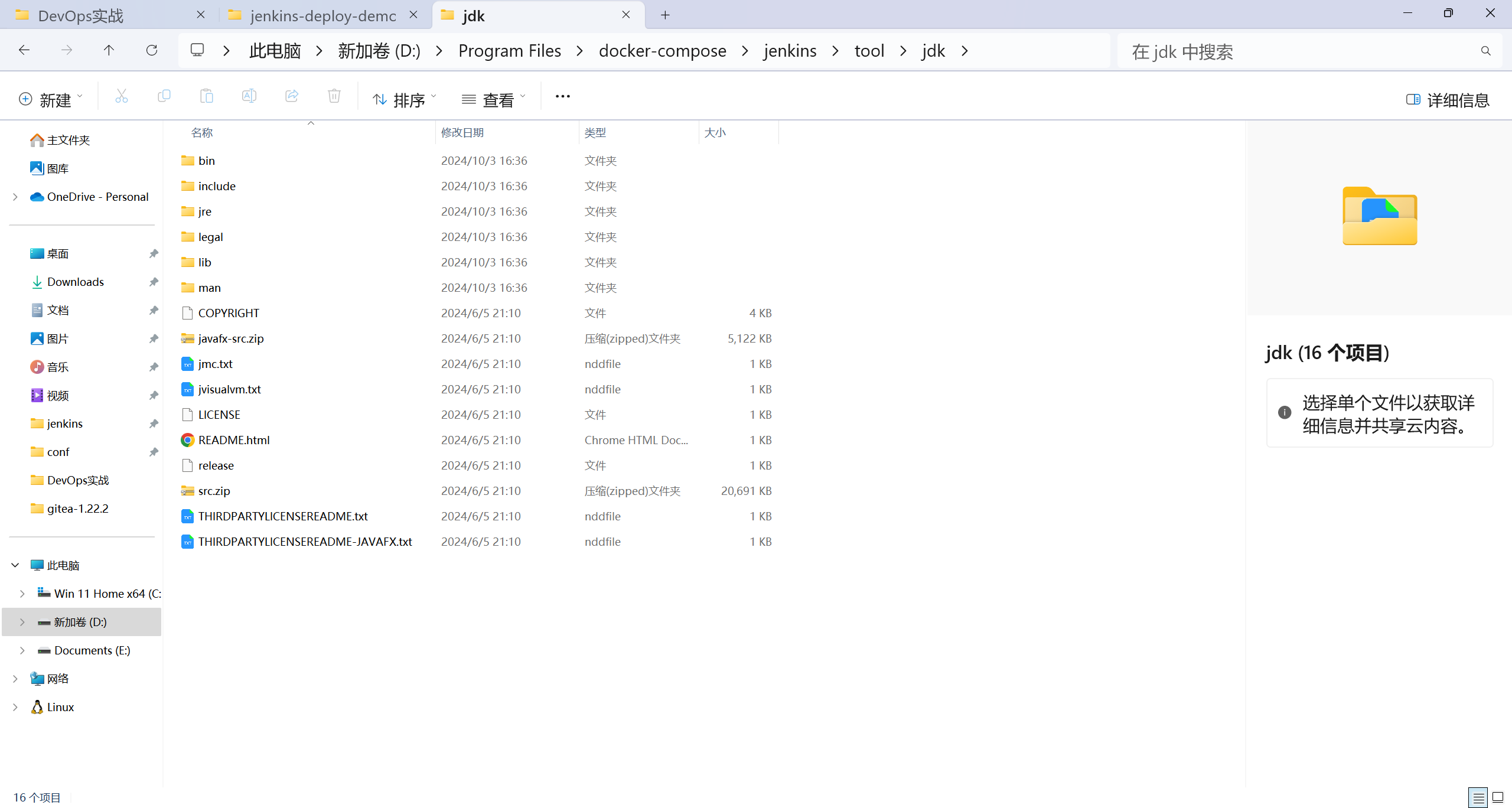1512x808 pixels.
Task: Go up one directory level
Action: pyautogui.click(x=109, y=51)
